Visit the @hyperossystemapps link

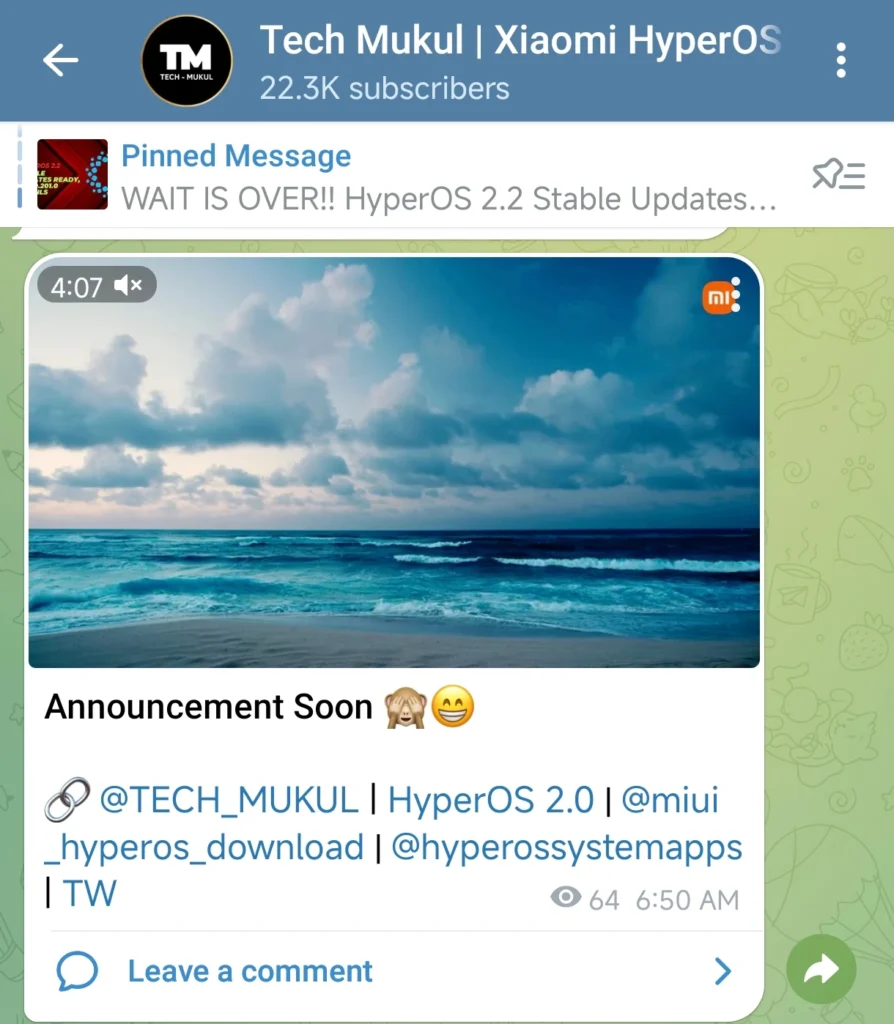coord(567,847)
